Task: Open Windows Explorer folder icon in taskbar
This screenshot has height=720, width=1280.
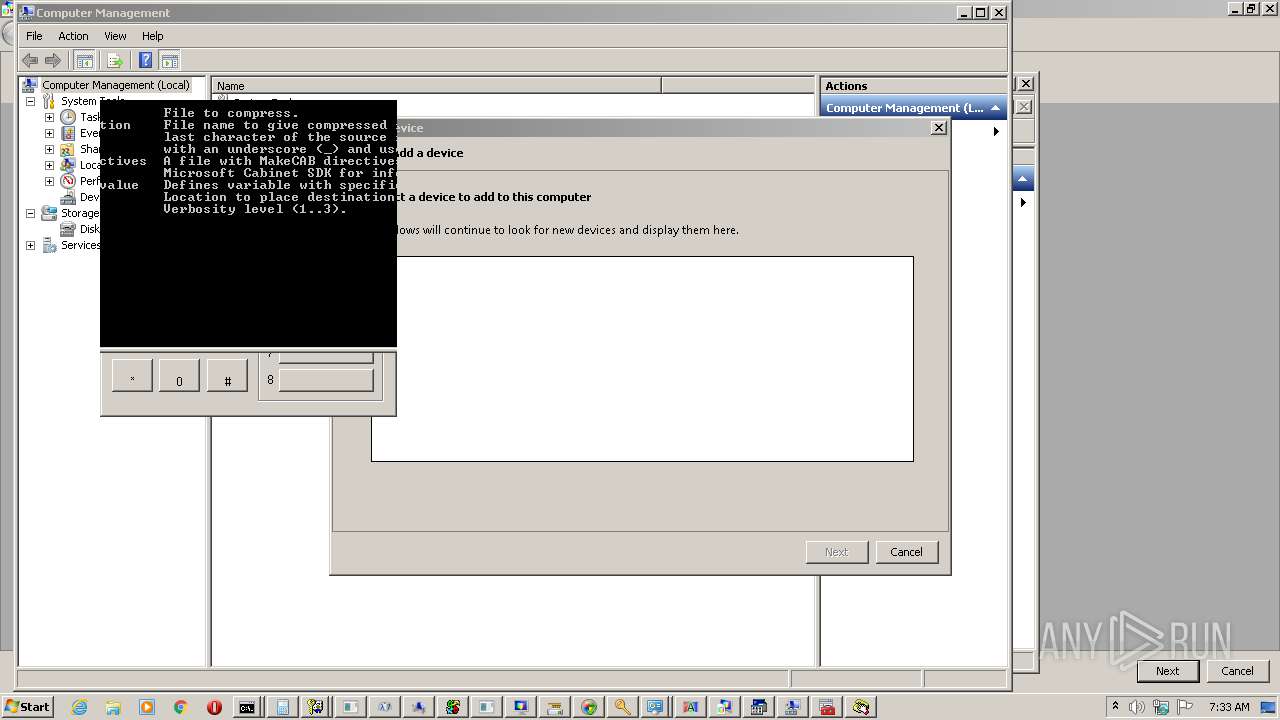Action: (113, 707)
